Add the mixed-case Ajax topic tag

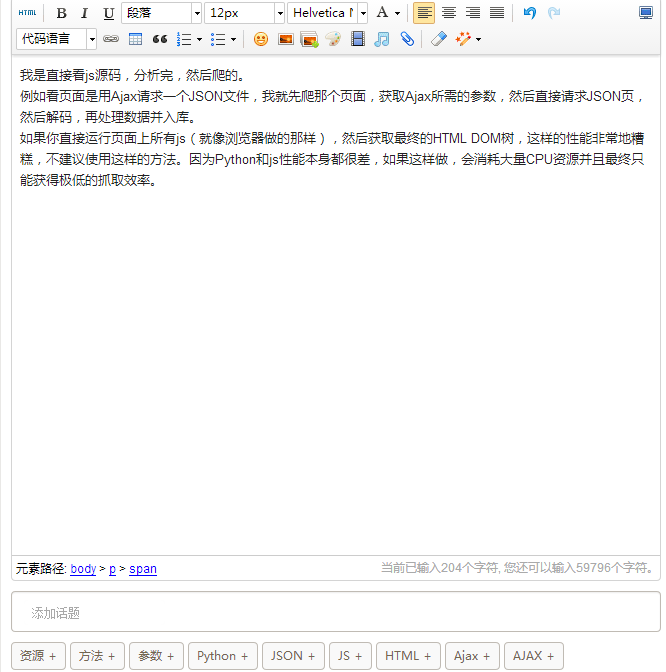click(x=472, y=656)
